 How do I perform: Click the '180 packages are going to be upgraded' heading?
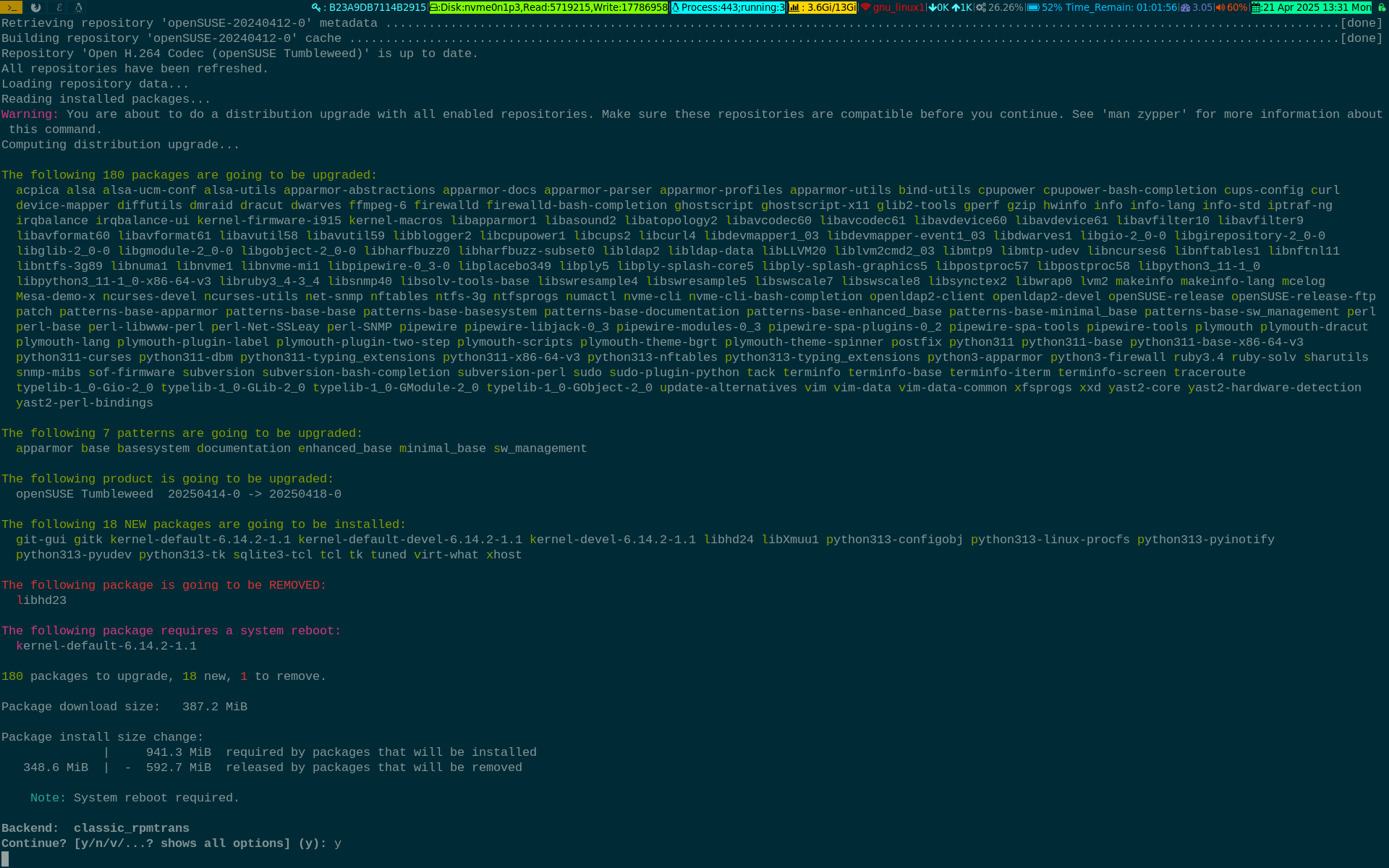click(x=190, y=175)
